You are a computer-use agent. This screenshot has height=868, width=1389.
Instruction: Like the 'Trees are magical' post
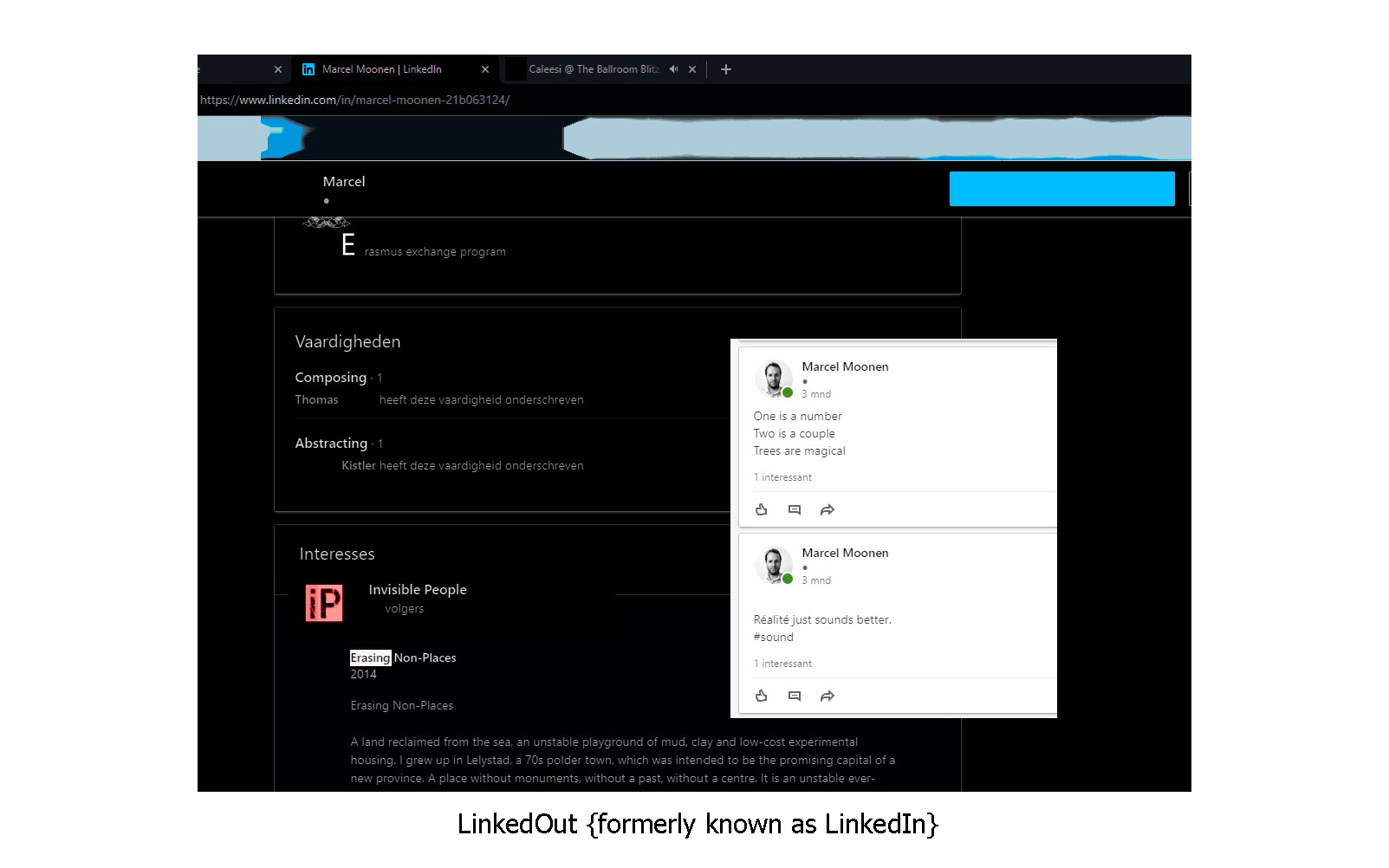coord(762,509)
